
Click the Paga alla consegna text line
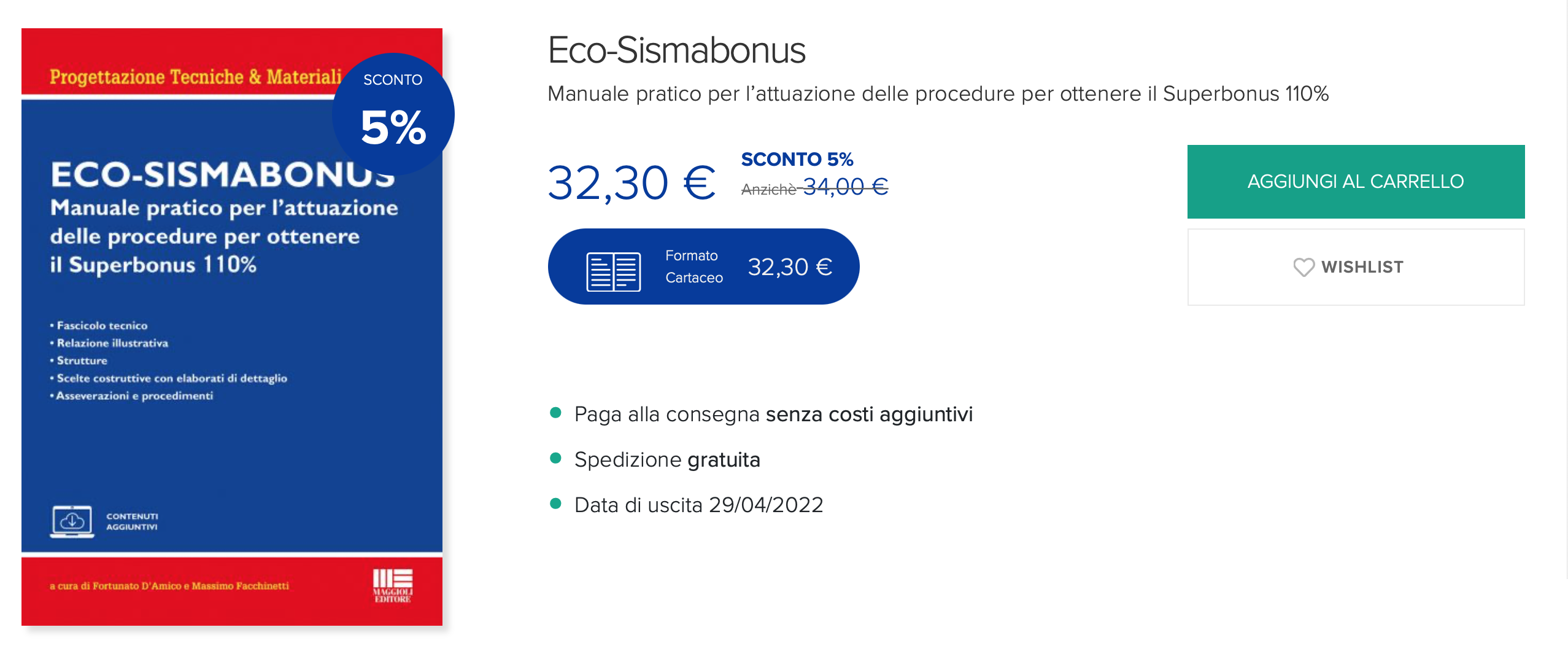tap(773, 414)
